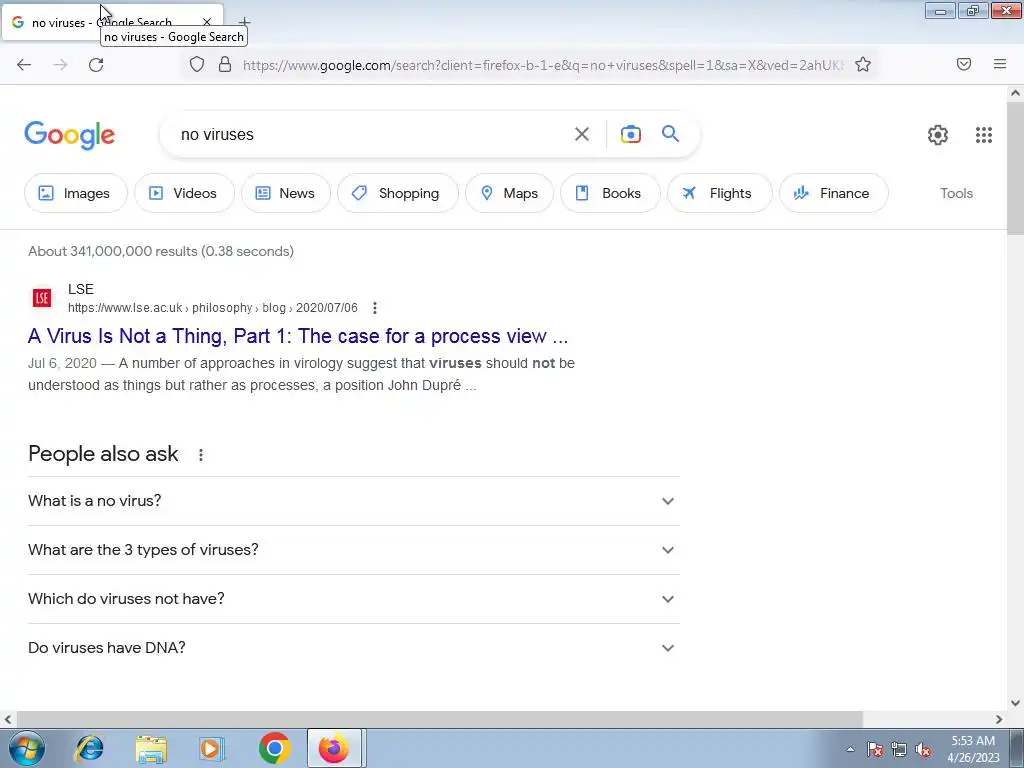1024x768 pixels.
Task: Search by image using camera icon
Action: [x=630, y=135]
